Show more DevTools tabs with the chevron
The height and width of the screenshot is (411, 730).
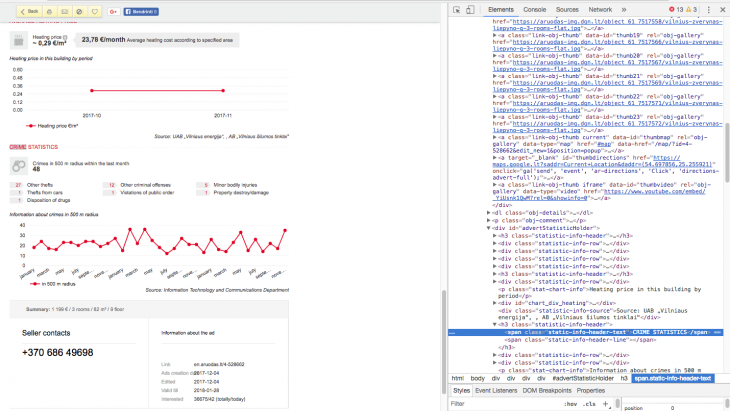(x=622, y=9)
